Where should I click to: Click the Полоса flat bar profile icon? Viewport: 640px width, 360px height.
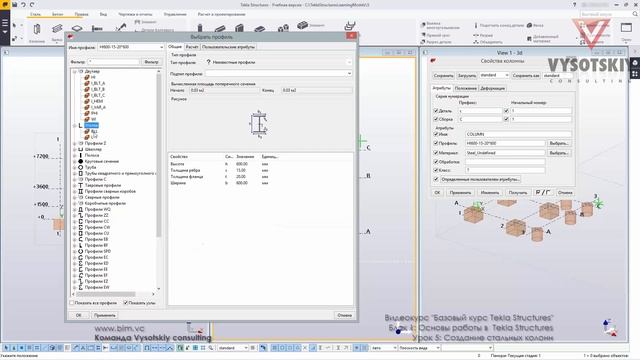[81, 155]
